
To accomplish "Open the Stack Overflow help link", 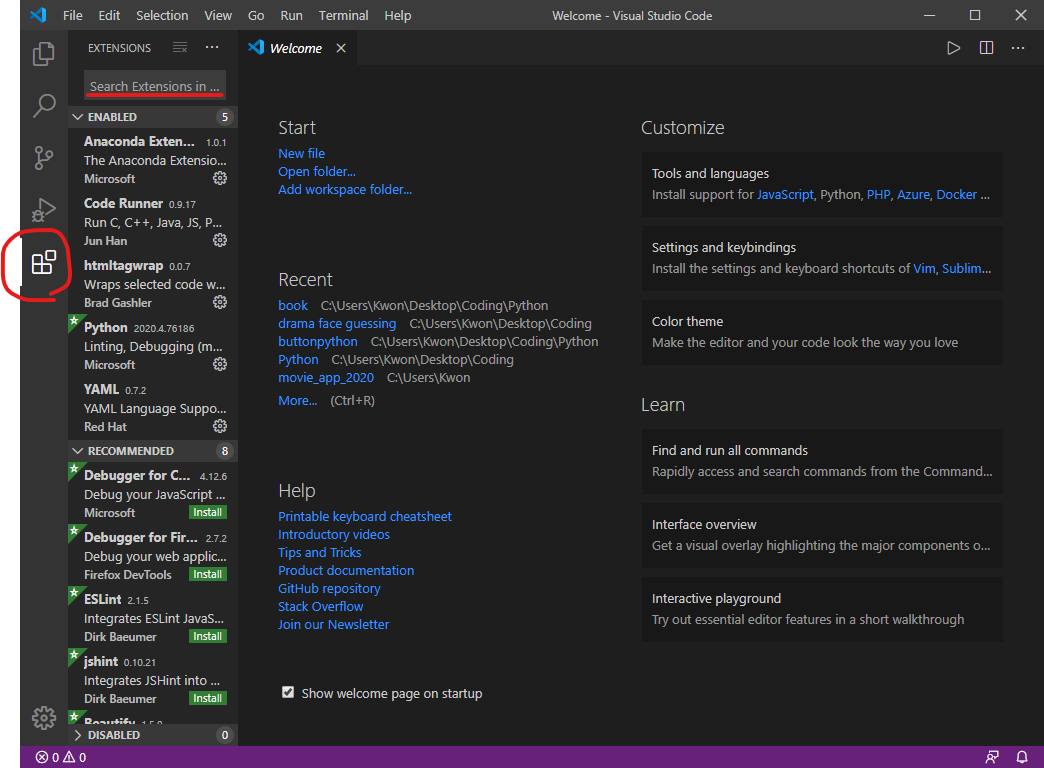I will point(321,606).
